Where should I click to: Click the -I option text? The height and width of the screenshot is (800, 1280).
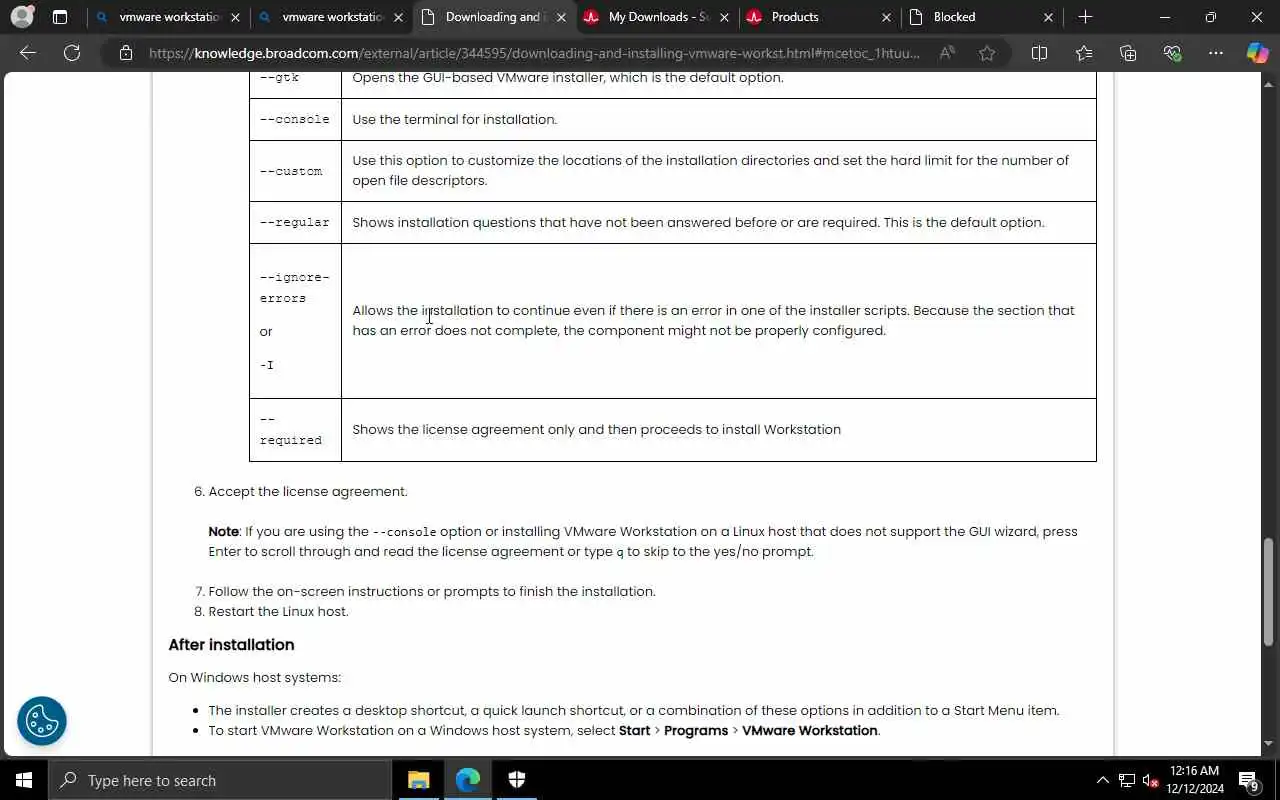tap(267, 365)
